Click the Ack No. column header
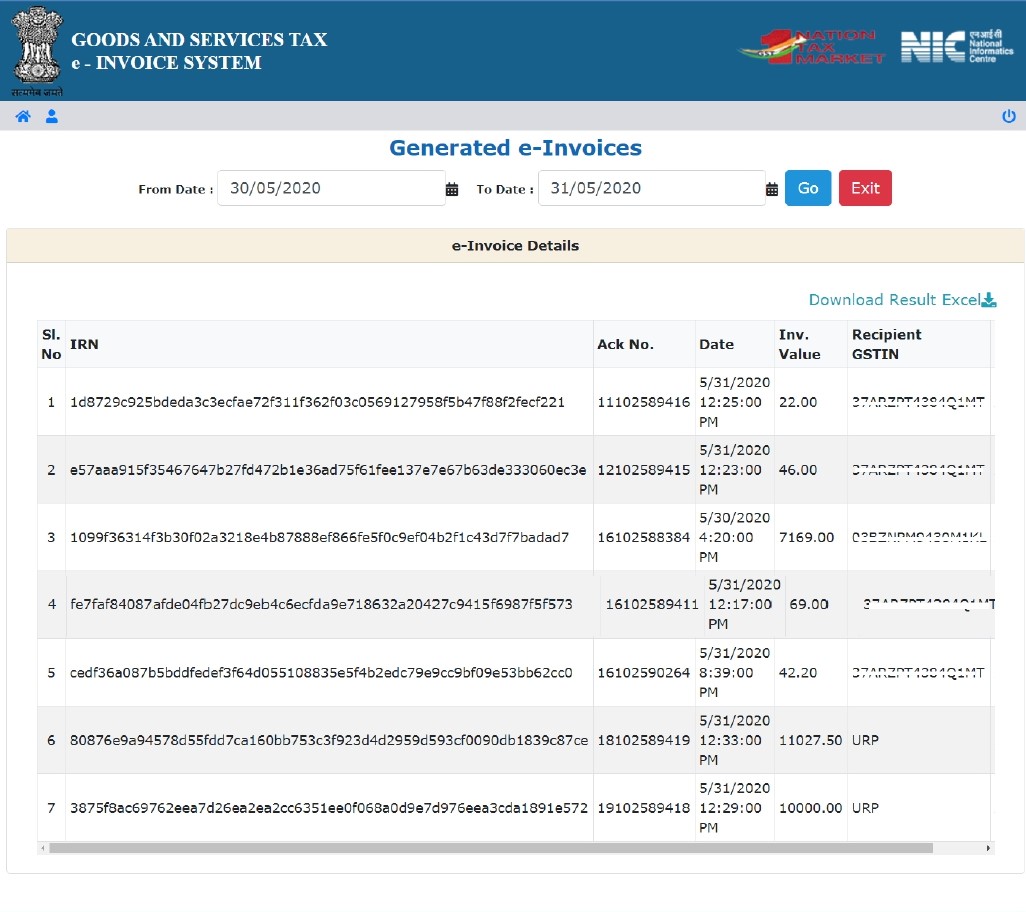 [625, 344]
